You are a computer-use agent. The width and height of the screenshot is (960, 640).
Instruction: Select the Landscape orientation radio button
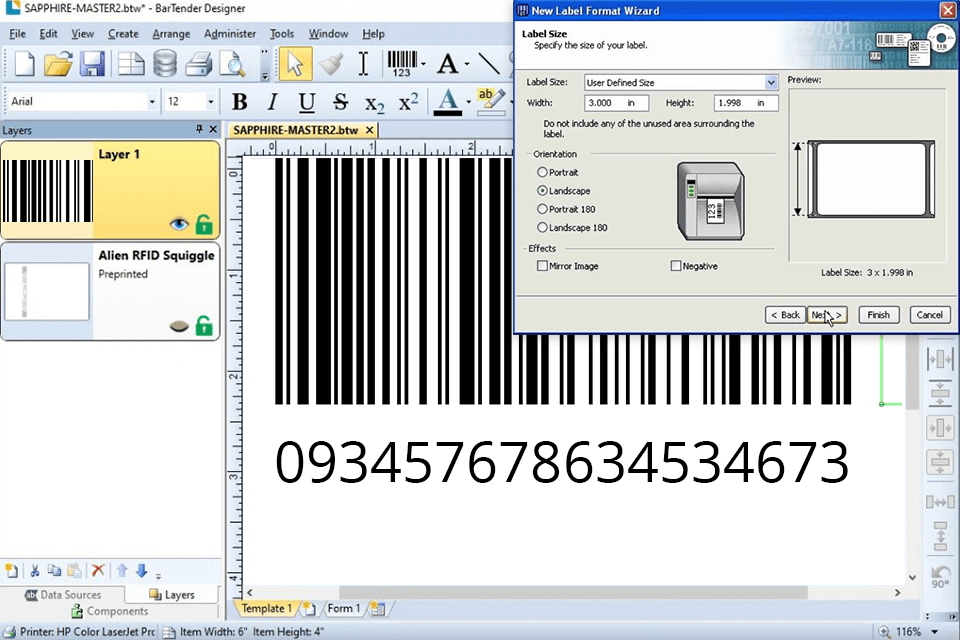click(x=542, y=190)
